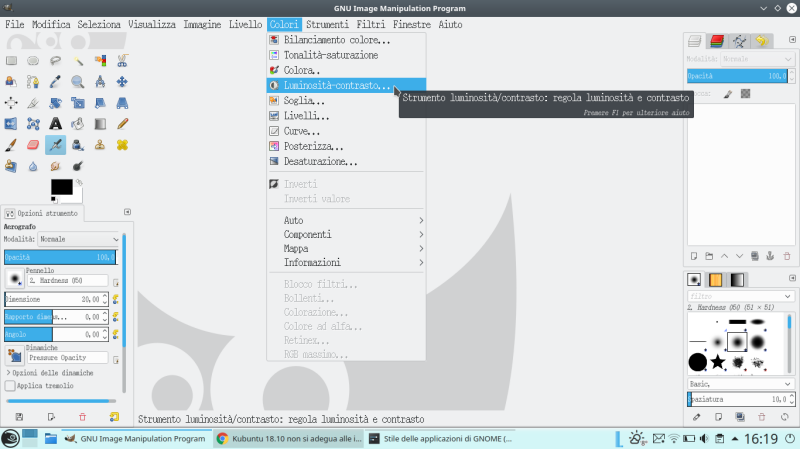Select the Scissors Select tool

click(x=122, y=61)
